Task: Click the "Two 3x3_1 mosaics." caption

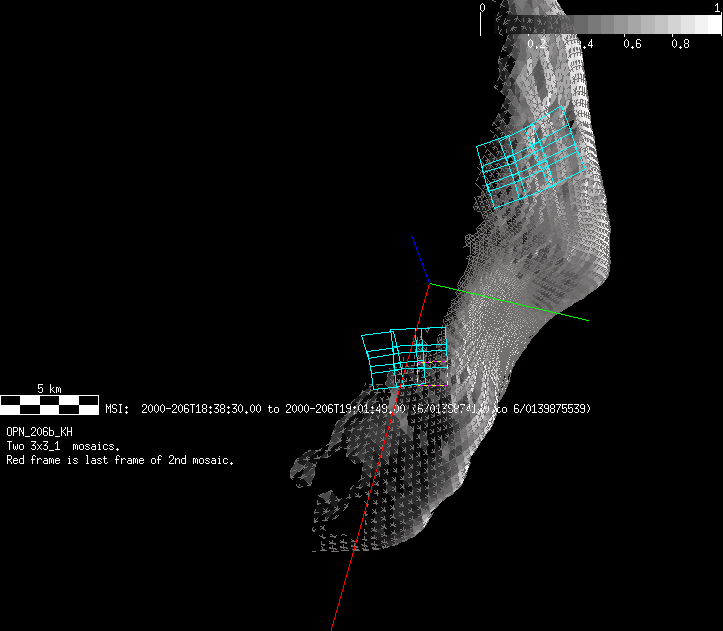Action: [x=63, y=446]
